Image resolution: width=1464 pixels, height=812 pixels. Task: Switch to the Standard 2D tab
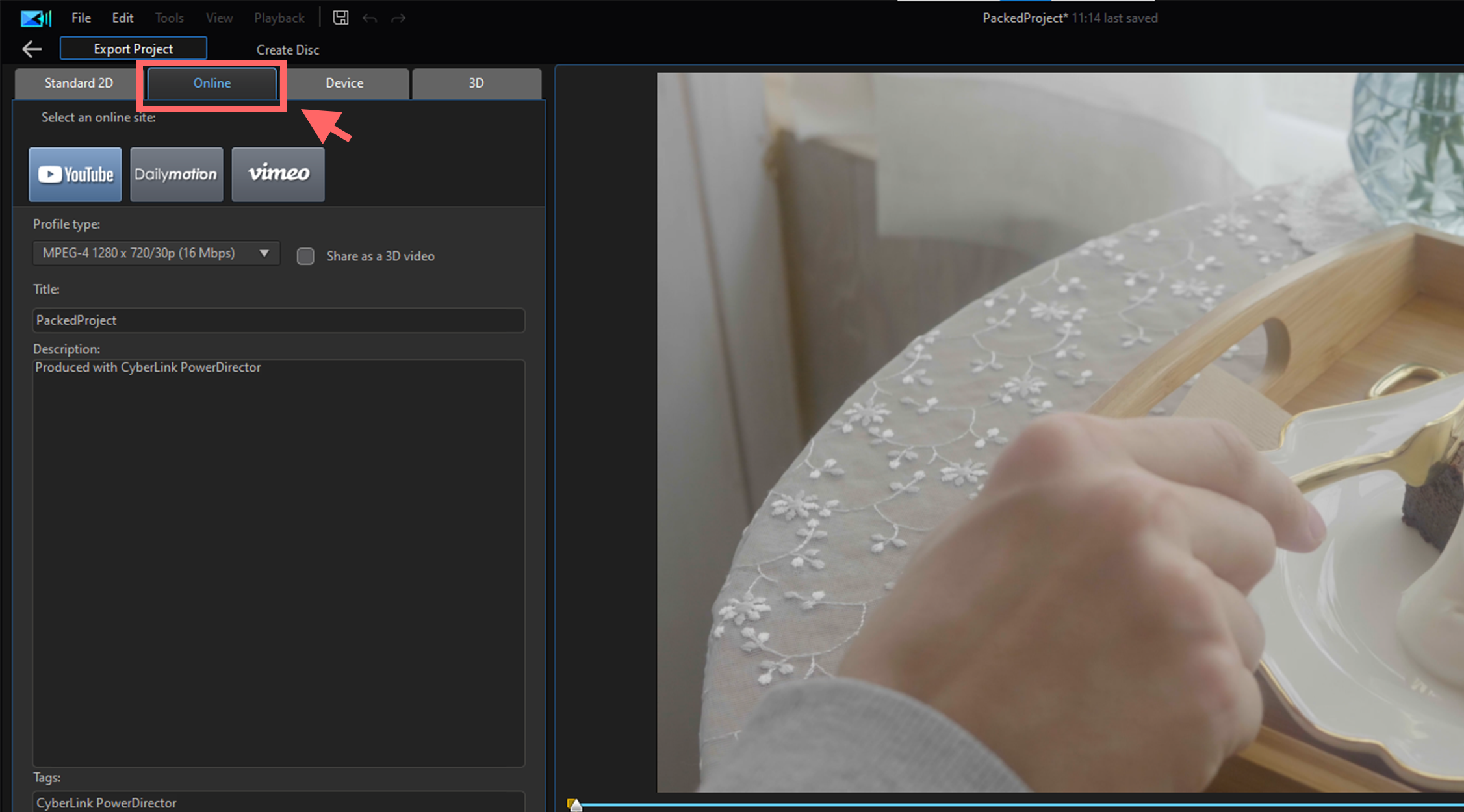pos(79,83)
